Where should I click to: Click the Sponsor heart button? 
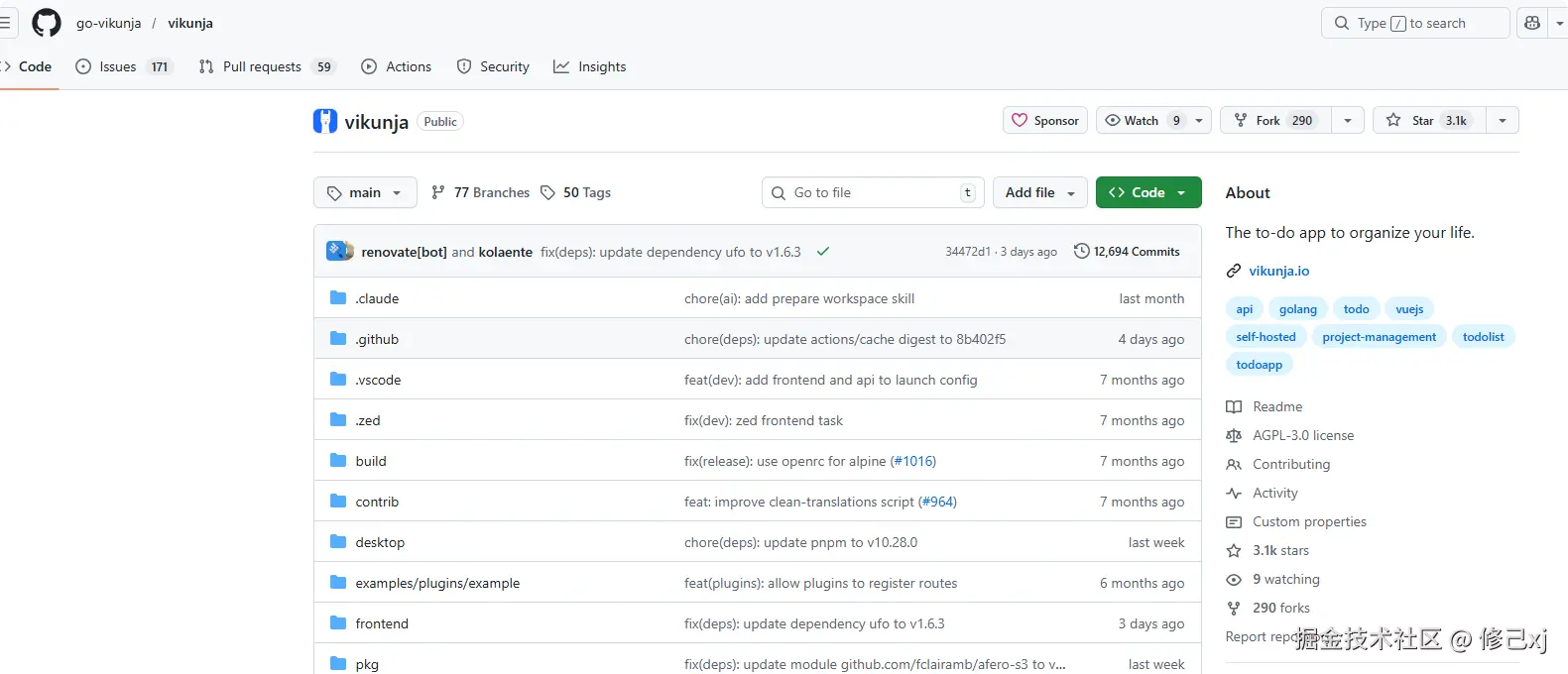(1045, 120)
